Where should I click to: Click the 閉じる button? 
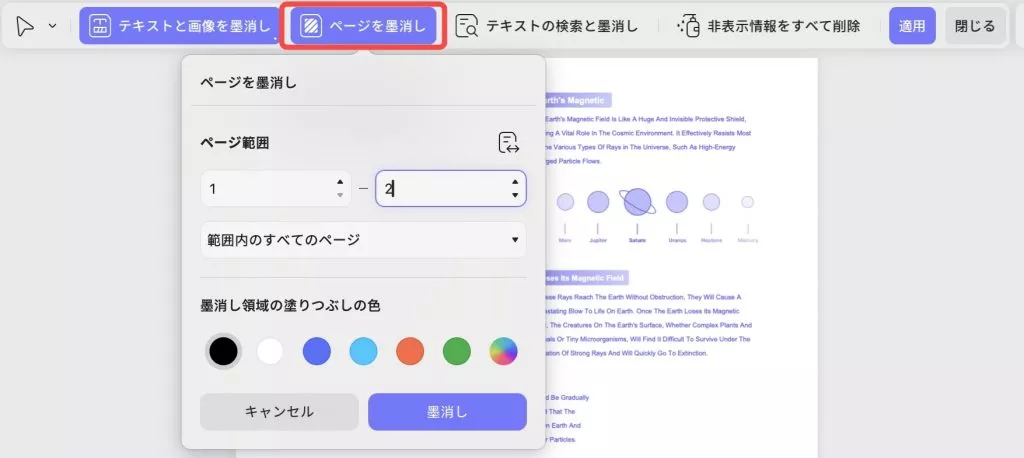(975, 26)
